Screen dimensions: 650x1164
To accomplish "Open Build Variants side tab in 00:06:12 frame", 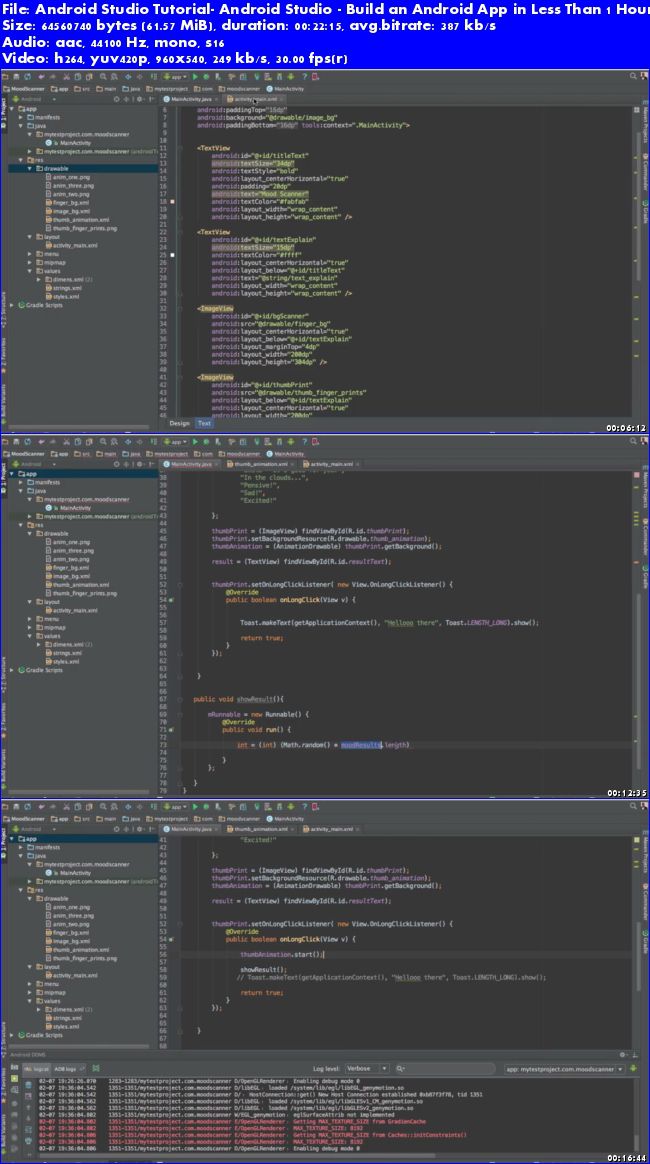I will point(4,402).
